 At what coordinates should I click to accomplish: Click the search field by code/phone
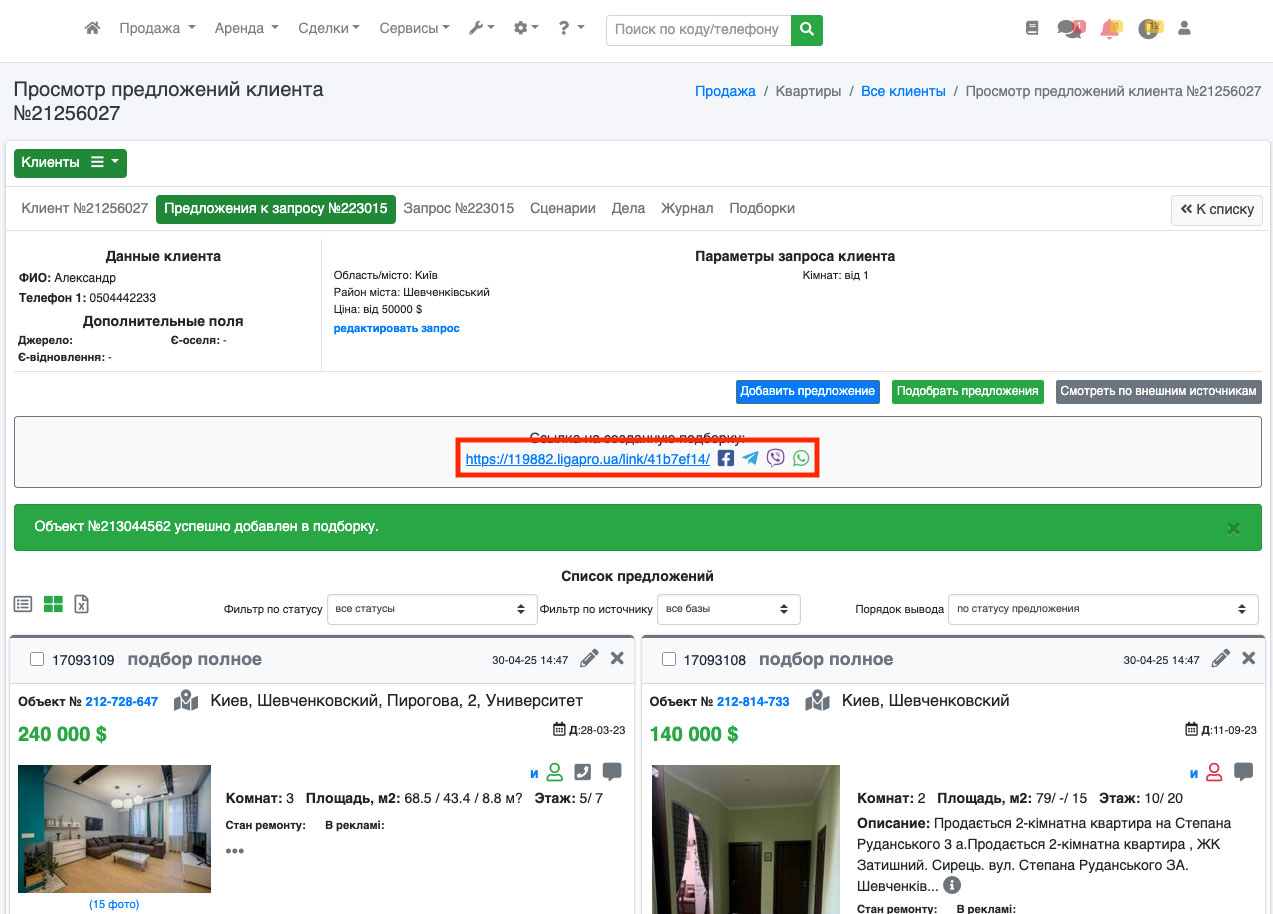click(x=697, y=29)
